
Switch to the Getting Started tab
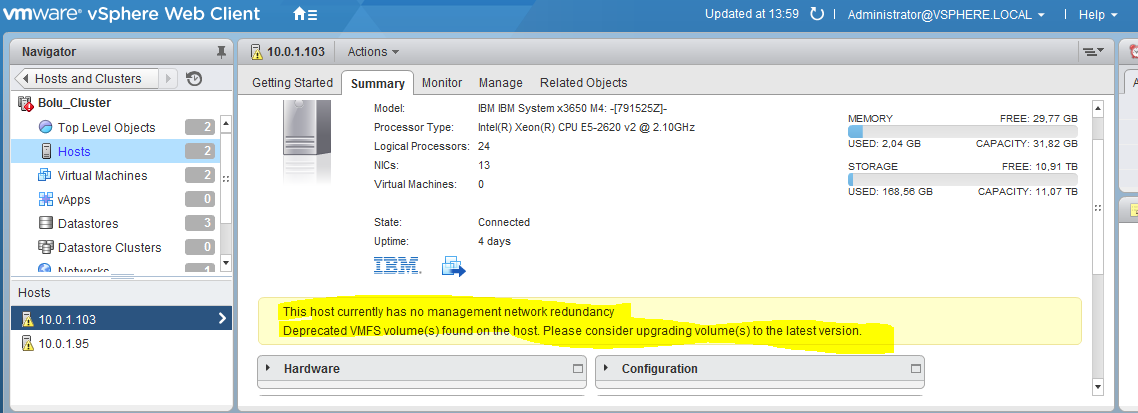(292, 83)
